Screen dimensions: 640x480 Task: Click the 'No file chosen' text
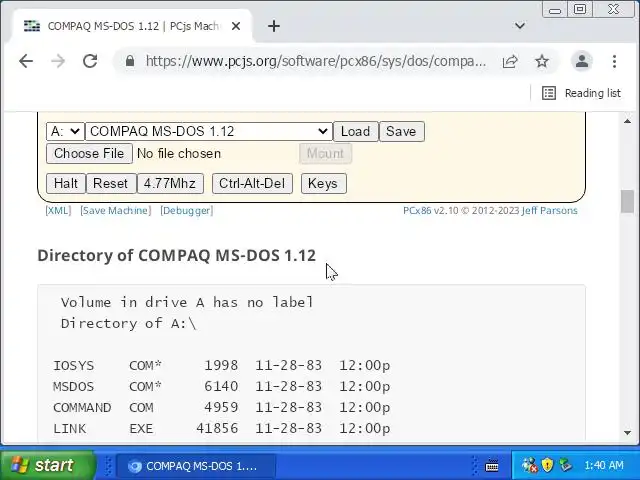[x=179, y=153]
